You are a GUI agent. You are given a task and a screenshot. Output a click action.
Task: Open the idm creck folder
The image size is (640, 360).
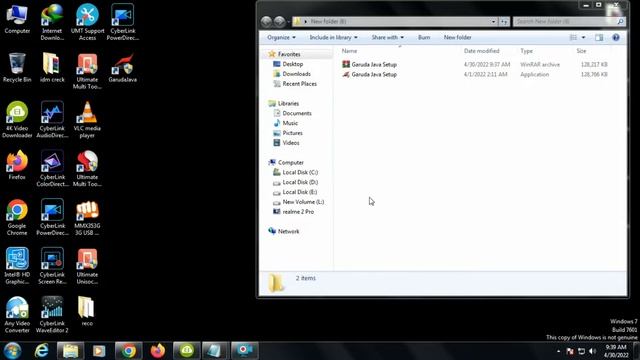tap(52, 68)
